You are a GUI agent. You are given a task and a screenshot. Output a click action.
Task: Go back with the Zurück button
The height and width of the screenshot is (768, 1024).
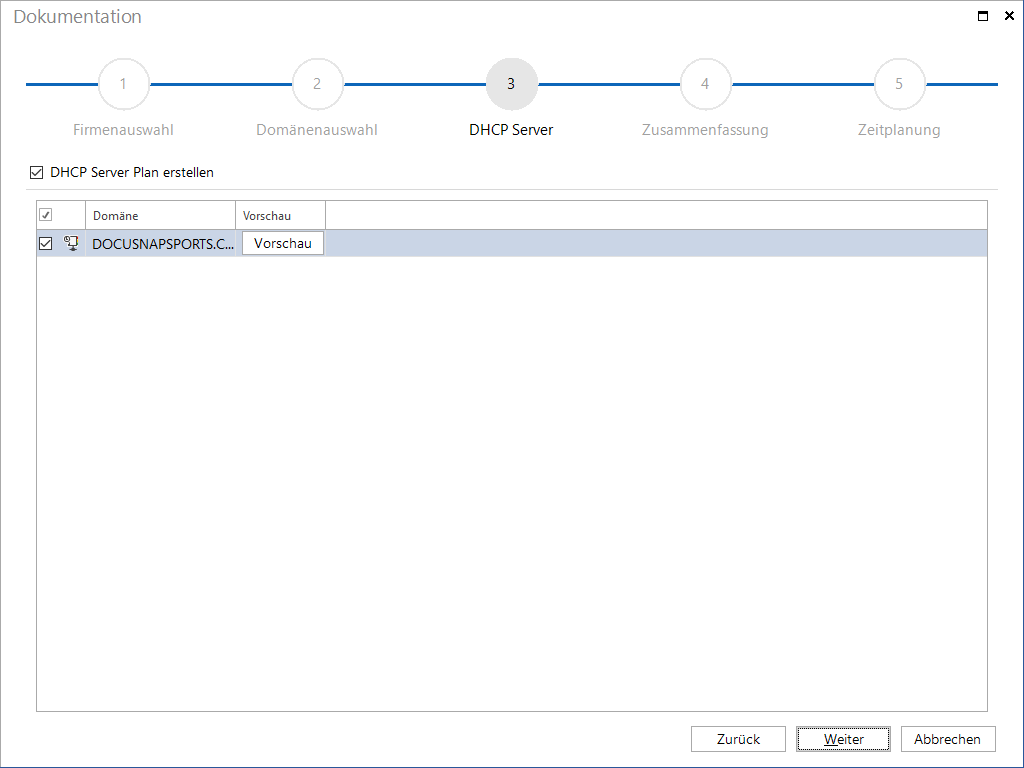[x=738, y=739]
